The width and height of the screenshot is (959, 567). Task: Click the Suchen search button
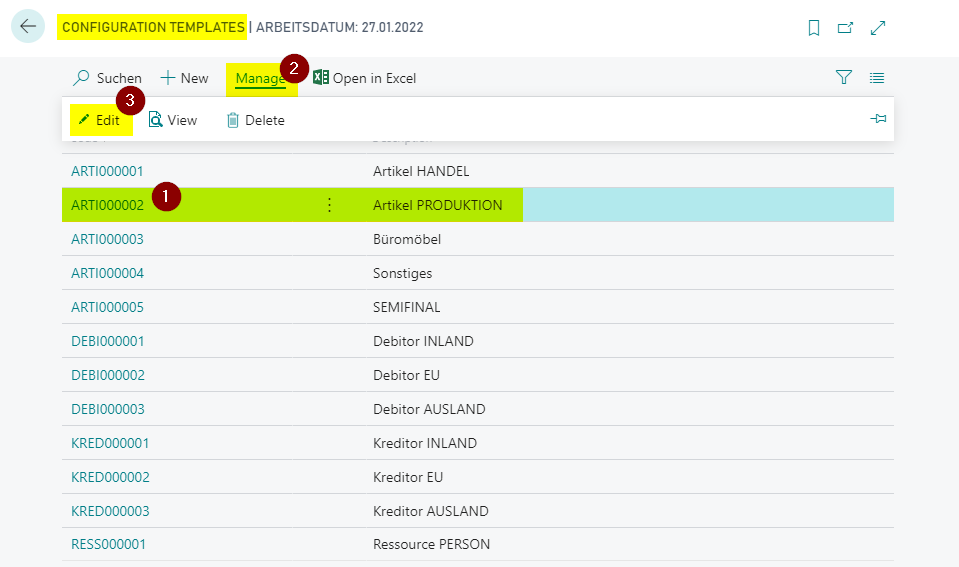pos(108,78)
